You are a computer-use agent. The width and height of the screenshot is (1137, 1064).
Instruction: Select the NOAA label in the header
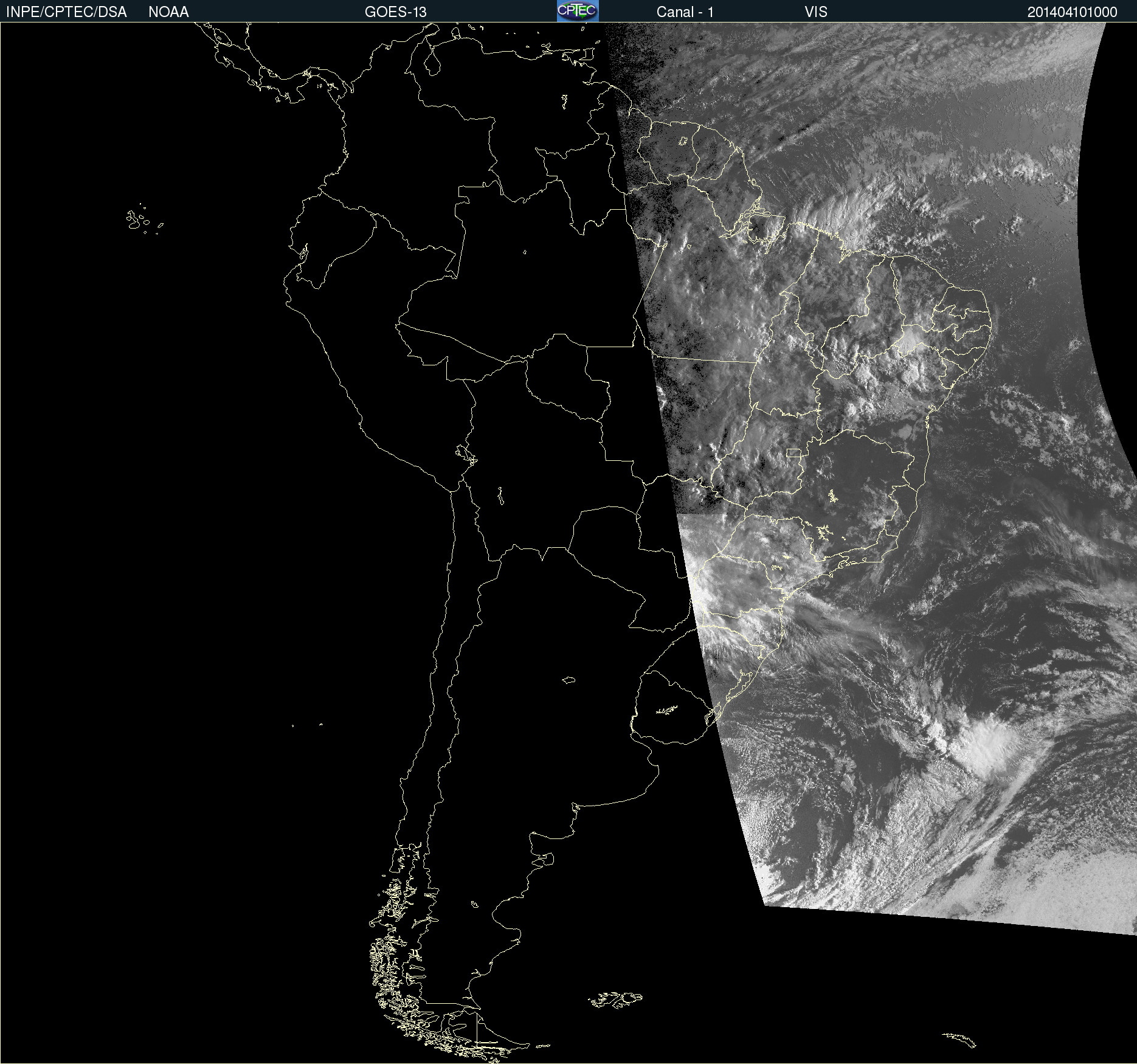tap(168, 12)
